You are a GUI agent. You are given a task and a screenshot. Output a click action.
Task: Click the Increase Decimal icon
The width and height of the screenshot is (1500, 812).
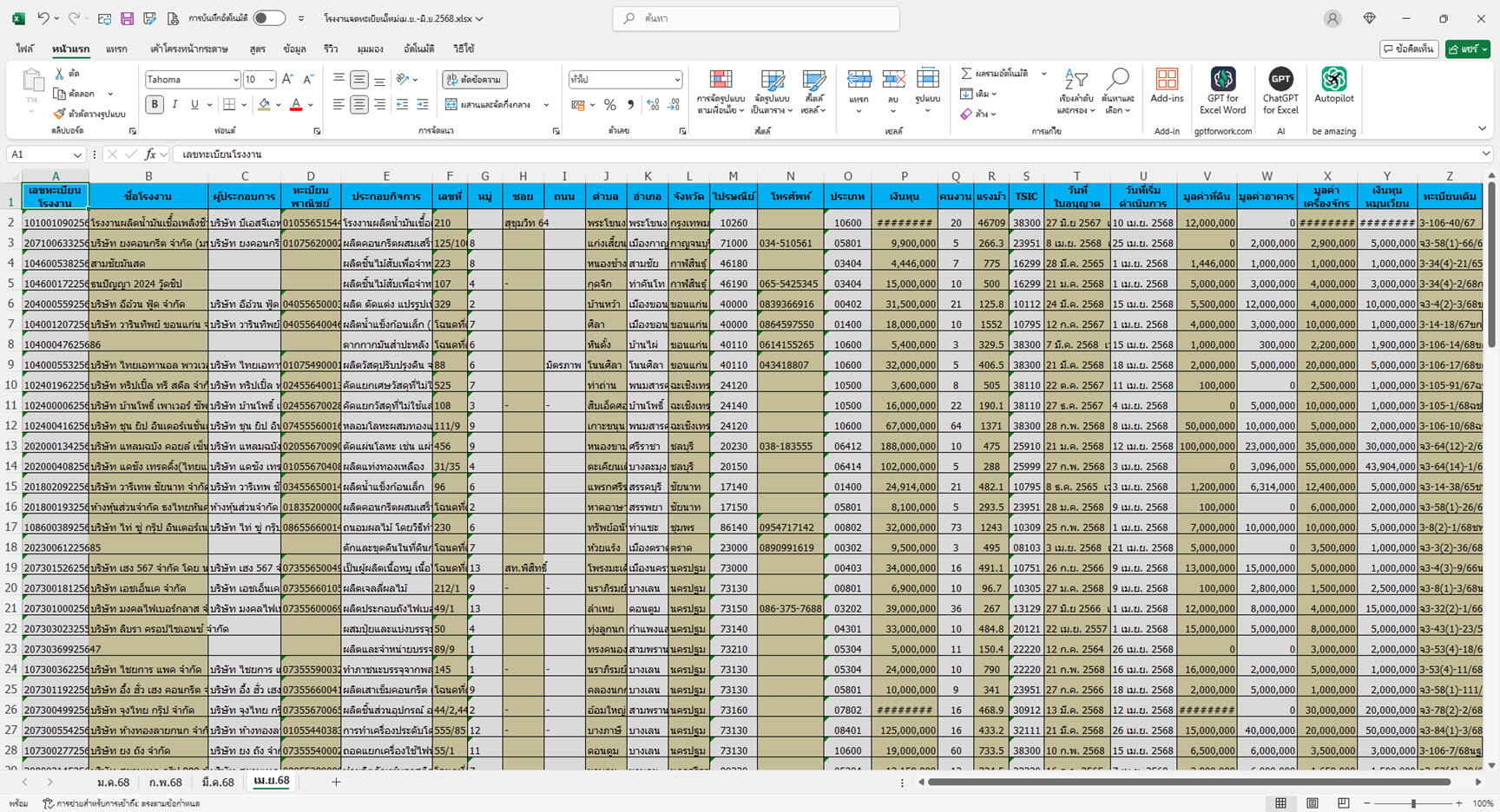click(x=653, y=105)
